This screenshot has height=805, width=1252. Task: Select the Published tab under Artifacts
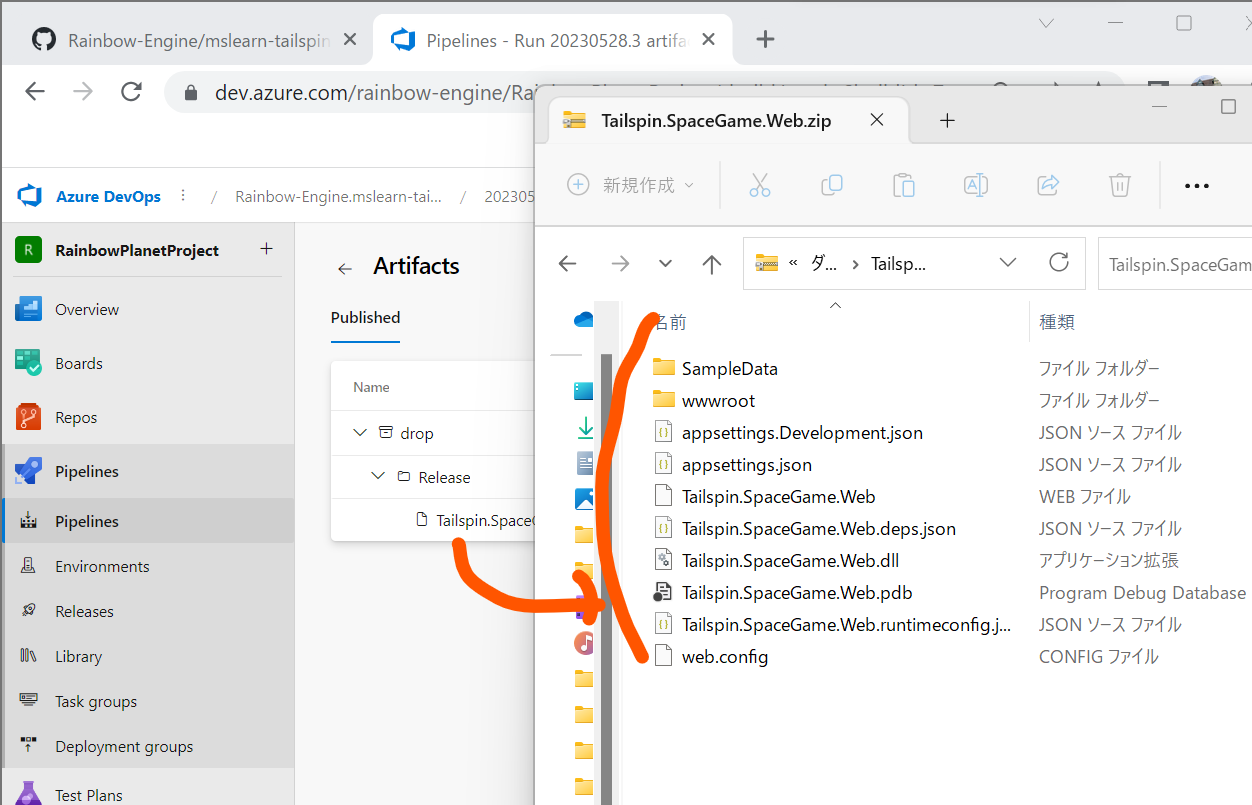365,317
